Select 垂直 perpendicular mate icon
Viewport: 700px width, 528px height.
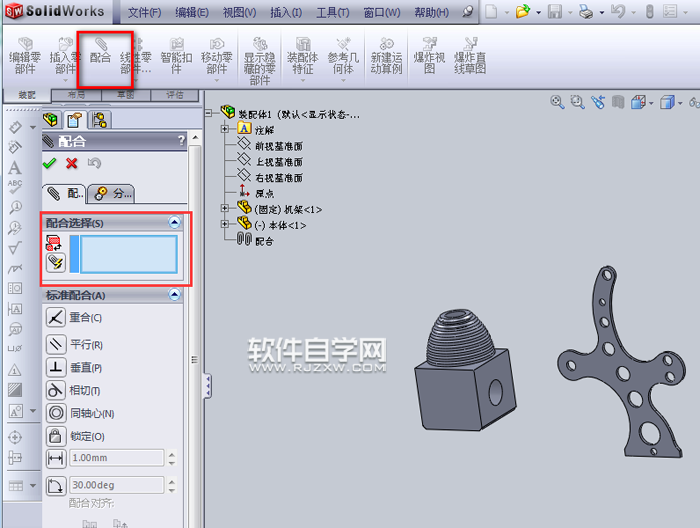[56, 367]
